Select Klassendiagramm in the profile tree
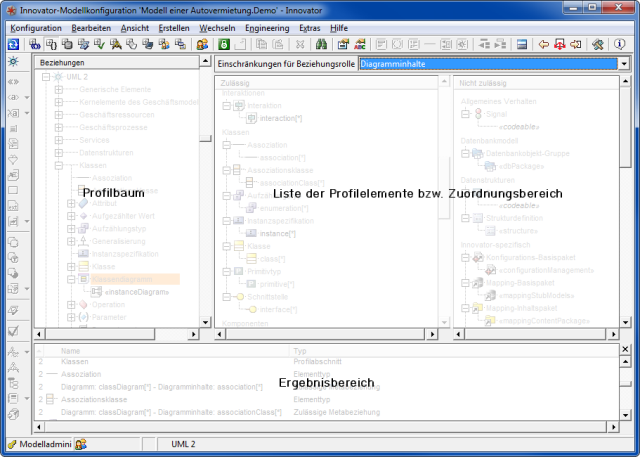640x457 pixels. pos(122,279)
